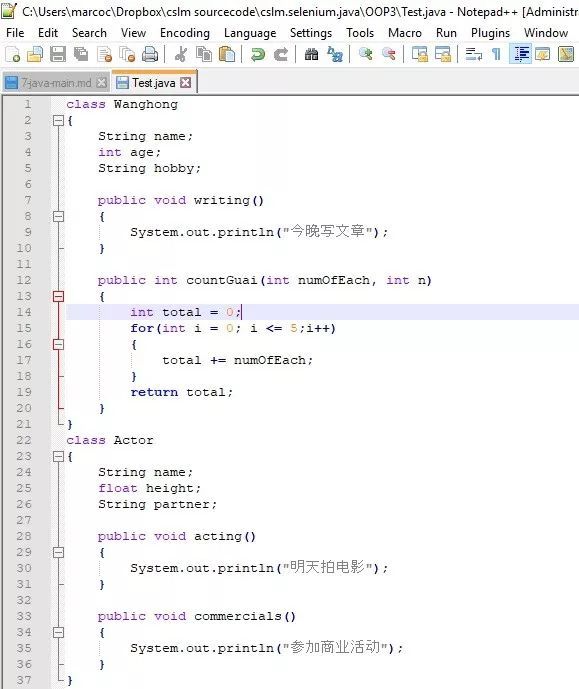Open the Plugins menu
Screen dimensions: 579x689
(x=490, y=33)
